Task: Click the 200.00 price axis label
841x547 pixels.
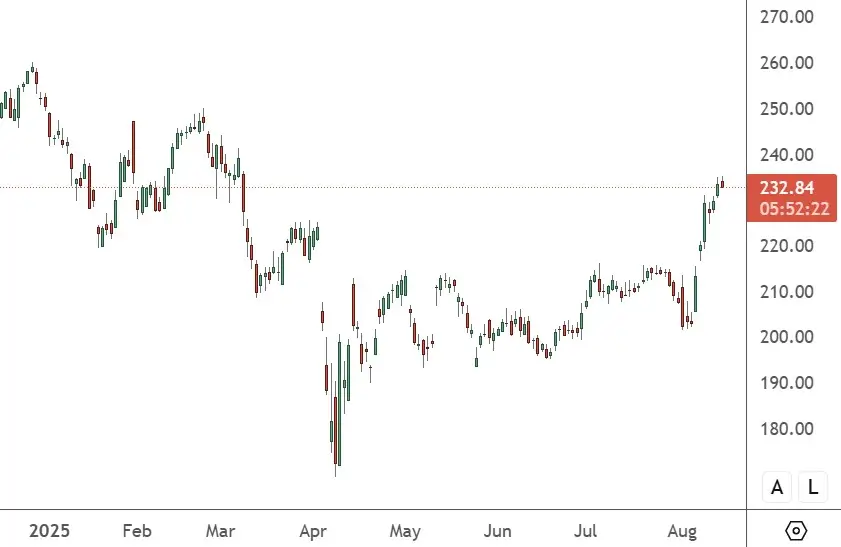Action: point(786,337)
